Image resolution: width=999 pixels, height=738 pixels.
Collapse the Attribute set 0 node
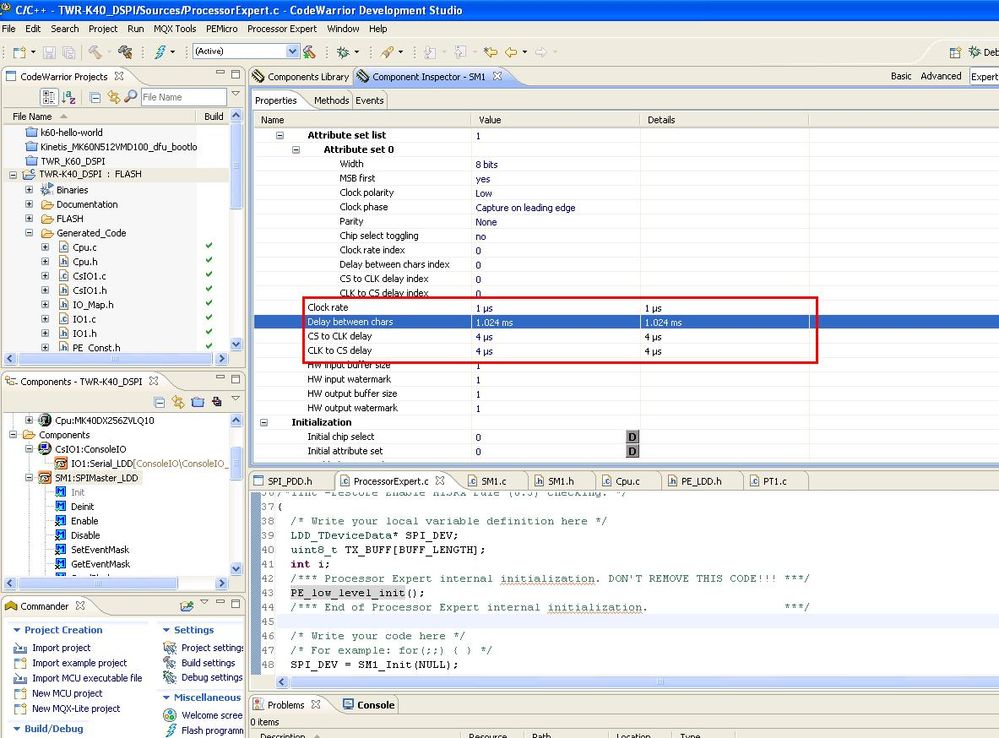click(296, 150)
